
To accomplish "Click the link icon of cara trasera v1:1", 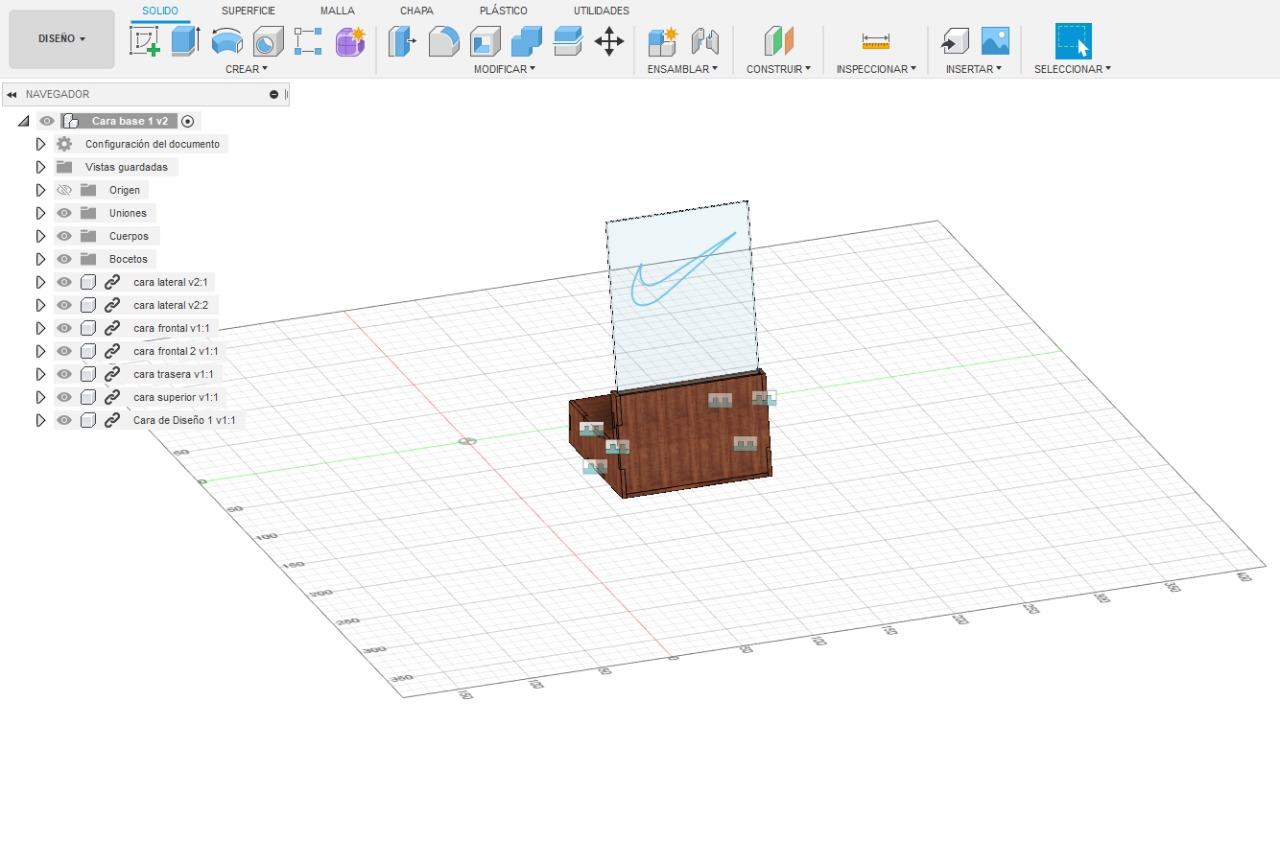I will pos(112,374).
